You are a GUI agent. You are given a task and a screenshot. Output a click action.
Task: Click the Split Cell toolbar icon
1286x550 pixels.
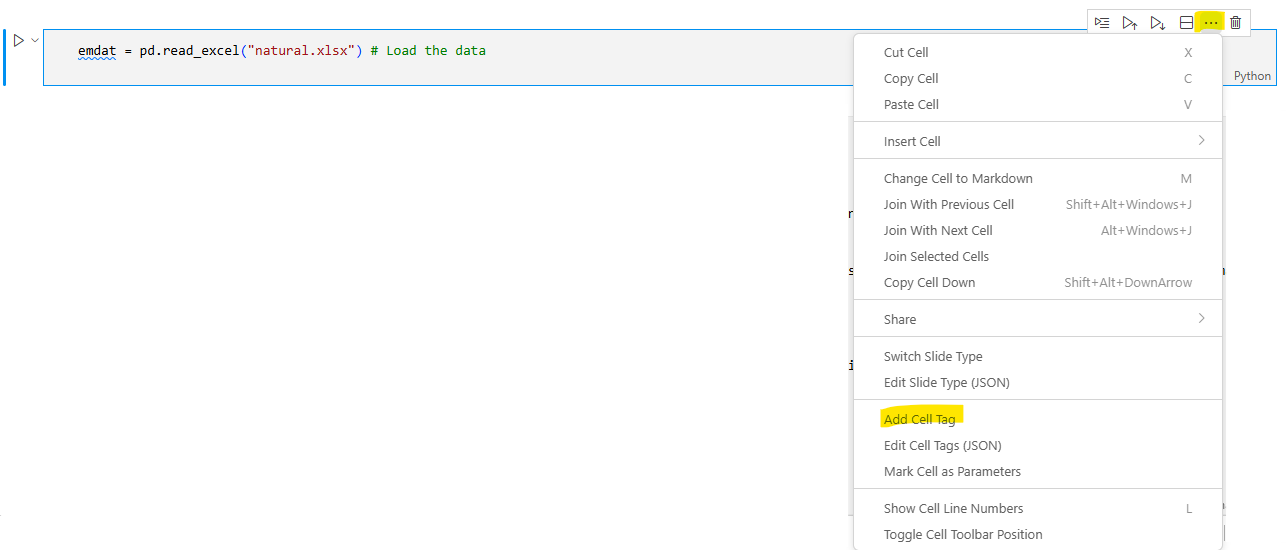[1186, 22]
